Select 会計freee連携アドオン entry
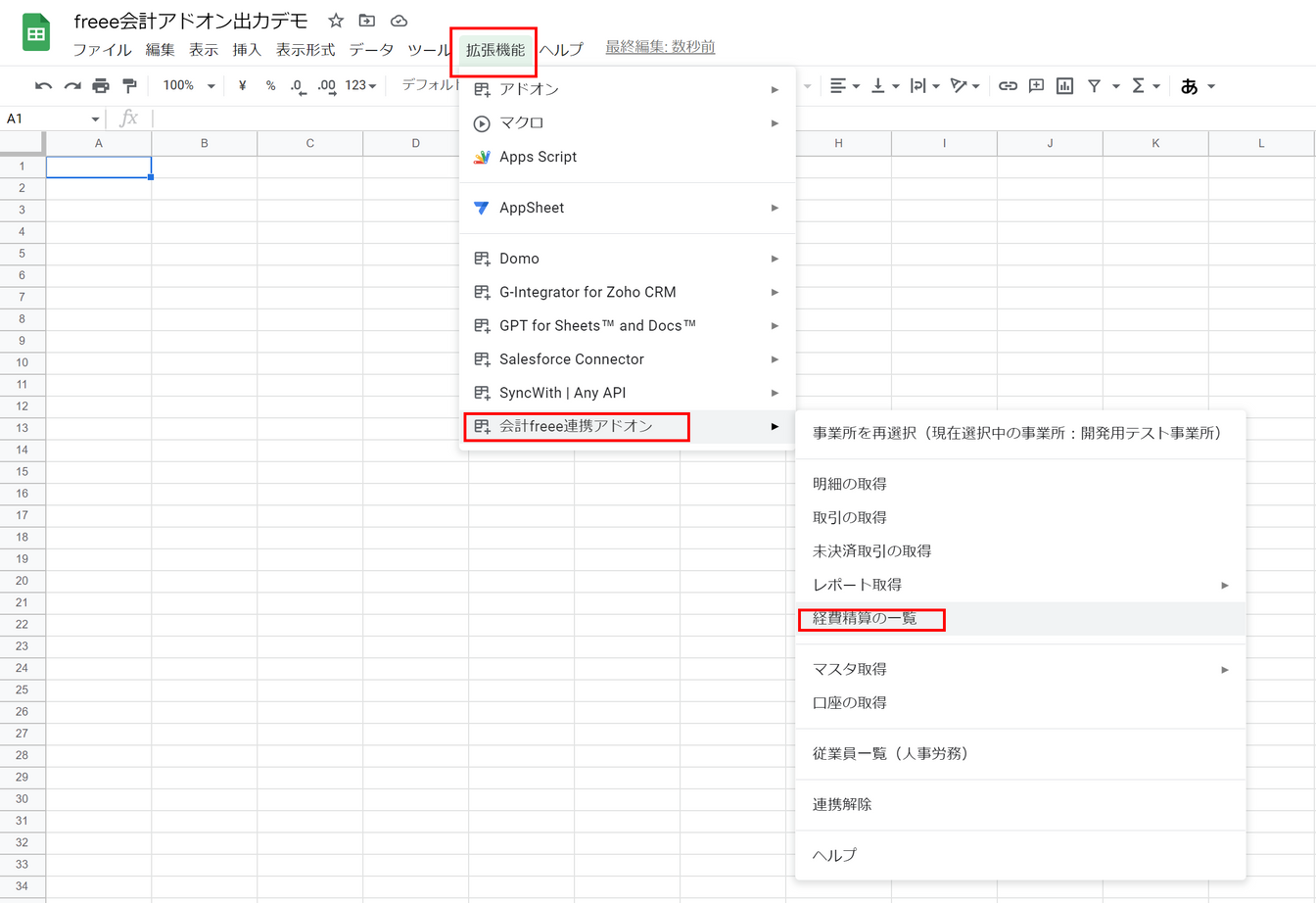Viewport: 1316px width, 903px height. tap(627, 426)
